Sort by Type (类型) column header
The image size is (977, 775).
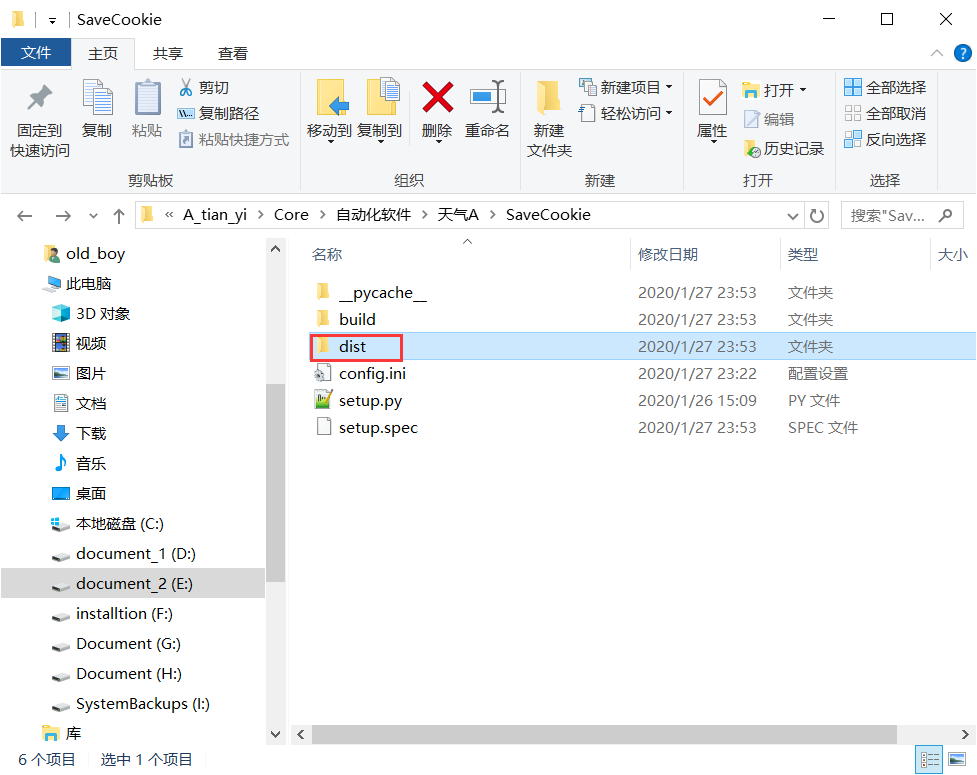[803, 255]
